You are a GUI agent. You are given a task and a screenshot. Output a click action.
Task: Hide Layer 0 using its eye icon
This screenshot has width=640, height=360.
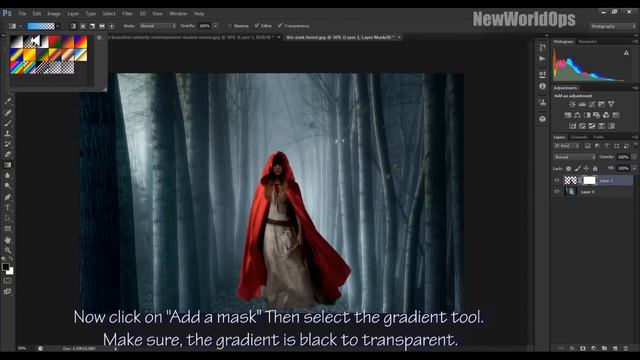pos(557,191)
